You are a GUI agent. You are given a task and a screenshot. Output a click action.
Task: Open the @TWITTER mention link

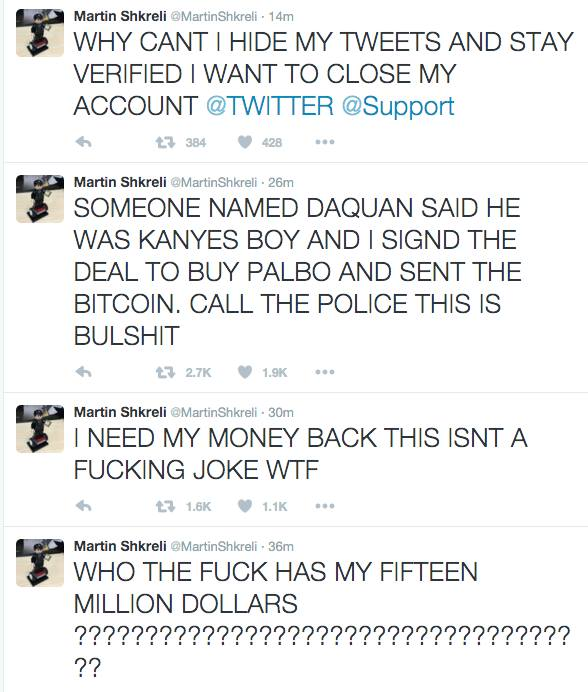point(270,106)
